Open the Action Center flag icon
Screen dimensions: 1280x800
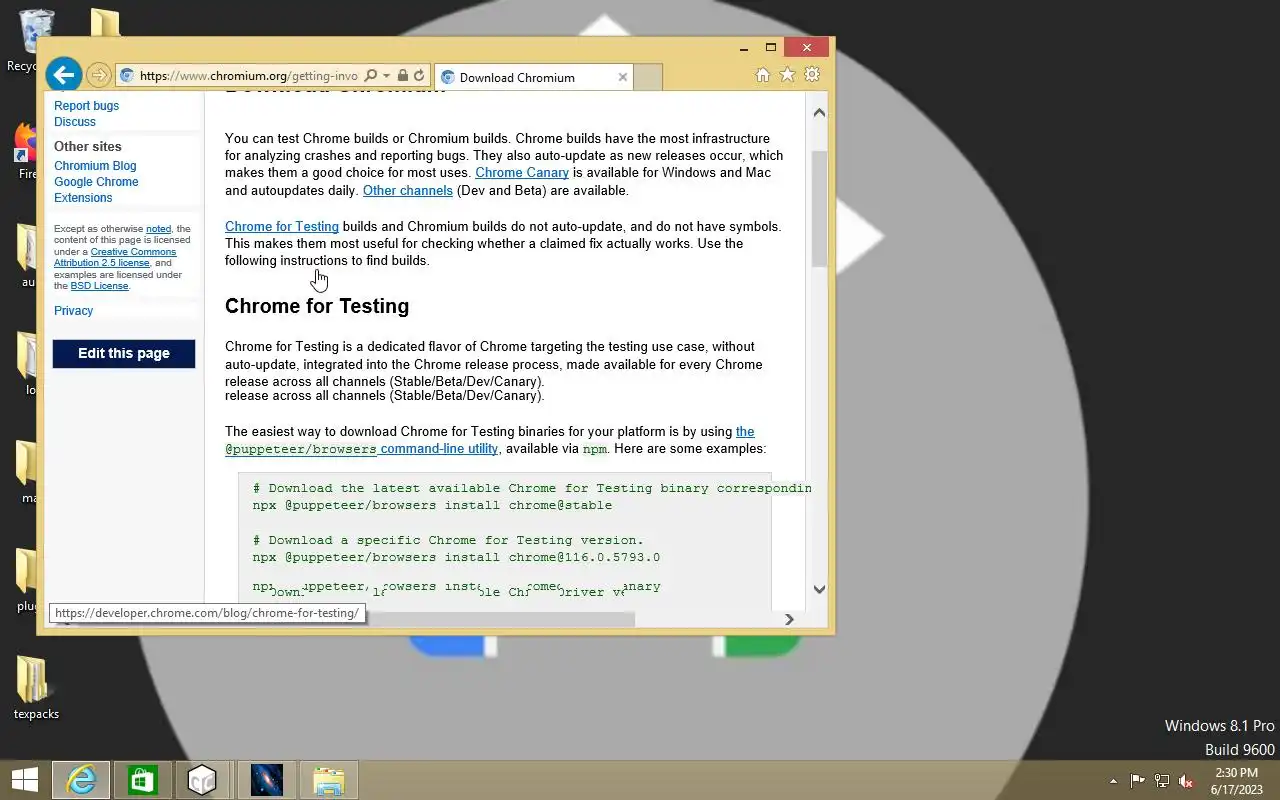point(1138,781)
